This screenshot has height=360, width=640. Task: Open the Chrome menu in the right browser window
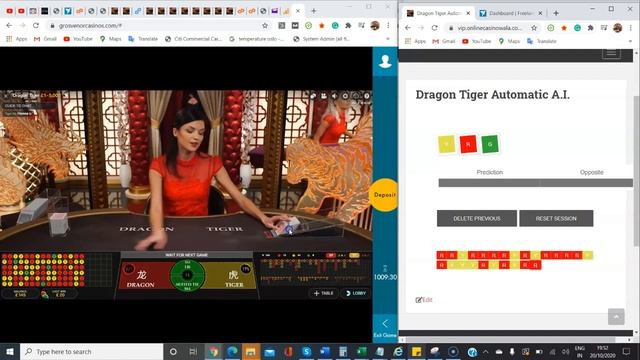630,28
